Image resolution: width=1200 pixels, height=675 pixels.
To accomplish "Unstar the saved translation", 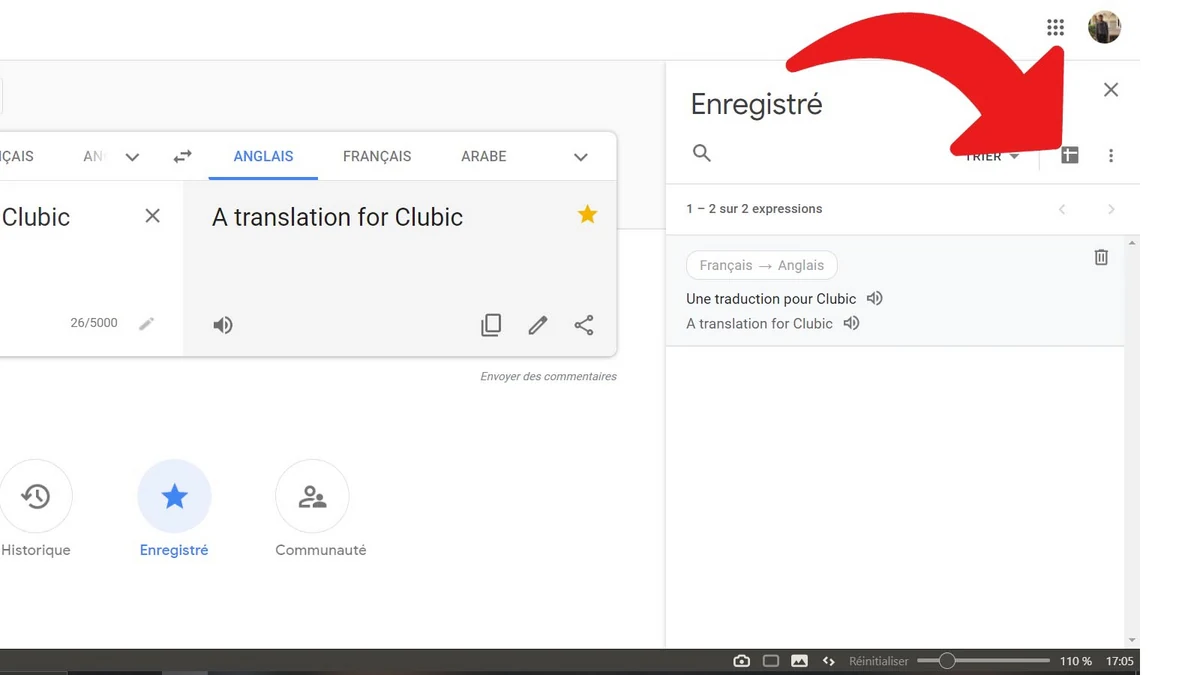I will coord(587,214).
